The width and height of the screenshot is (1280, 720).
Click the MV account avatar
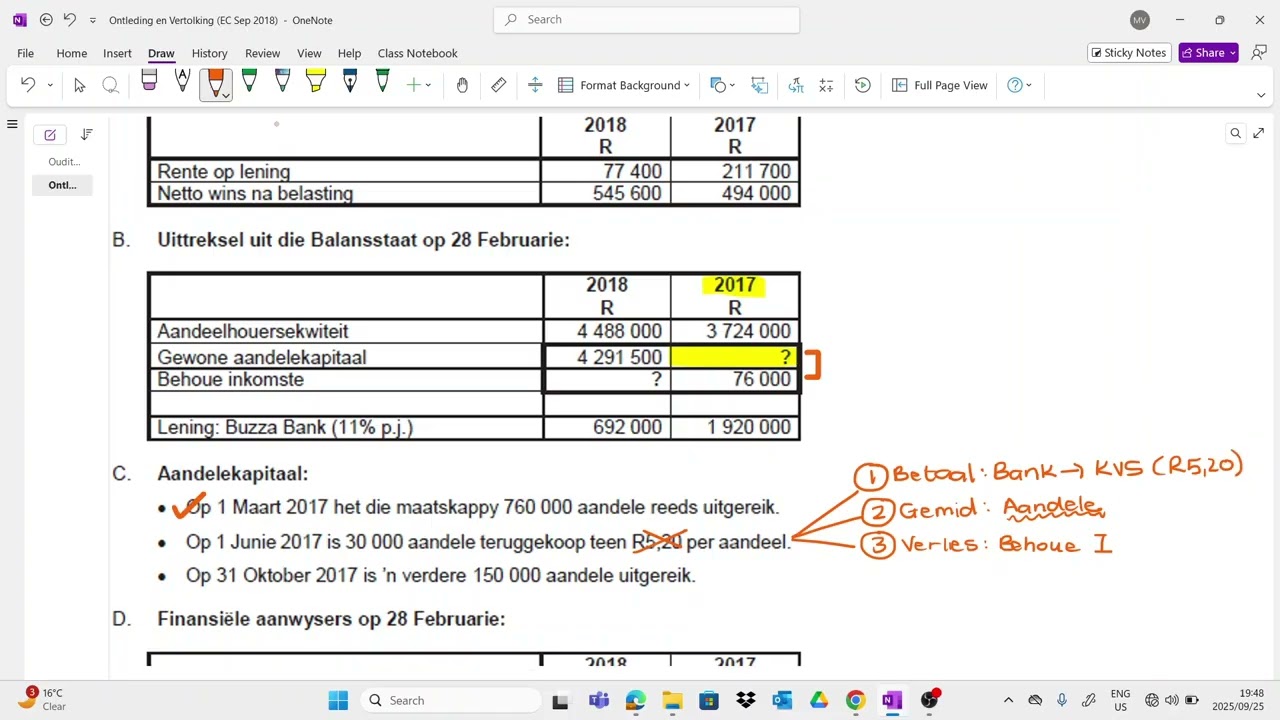click(x=1139, y=20)
